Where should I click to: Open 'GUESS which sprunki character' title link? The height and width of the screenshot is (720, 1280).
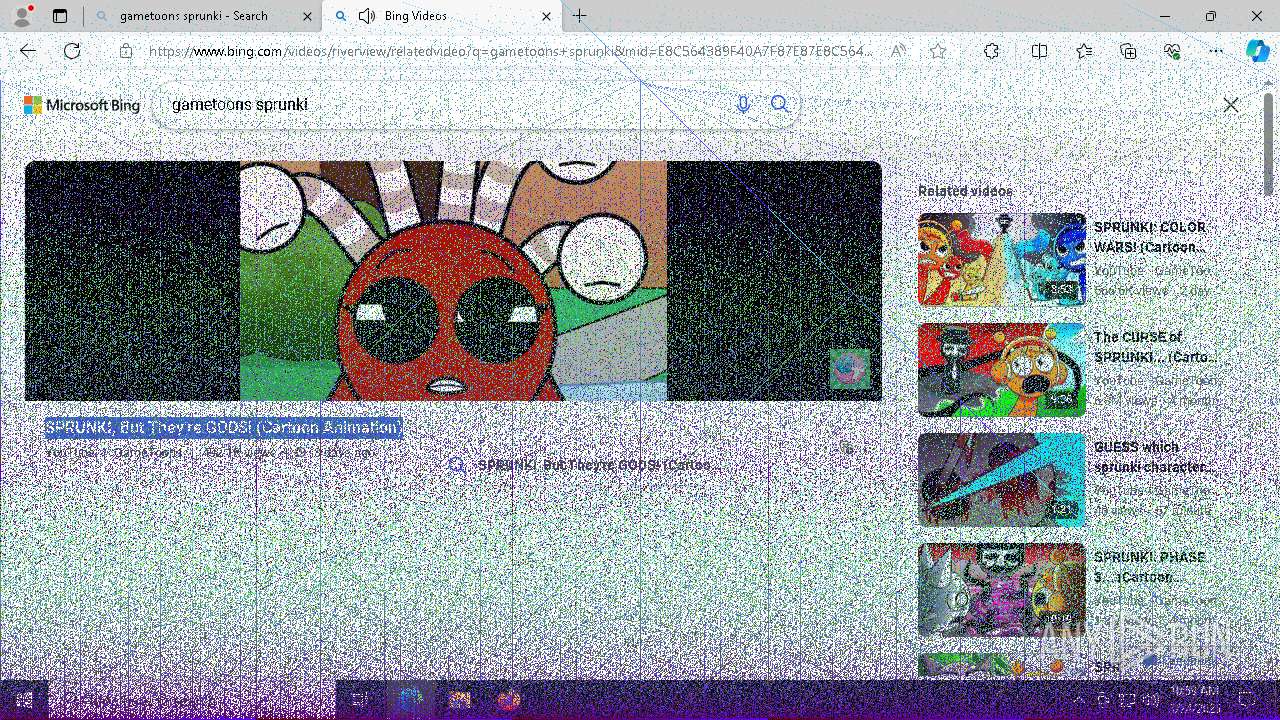(x=1154, y=457)
